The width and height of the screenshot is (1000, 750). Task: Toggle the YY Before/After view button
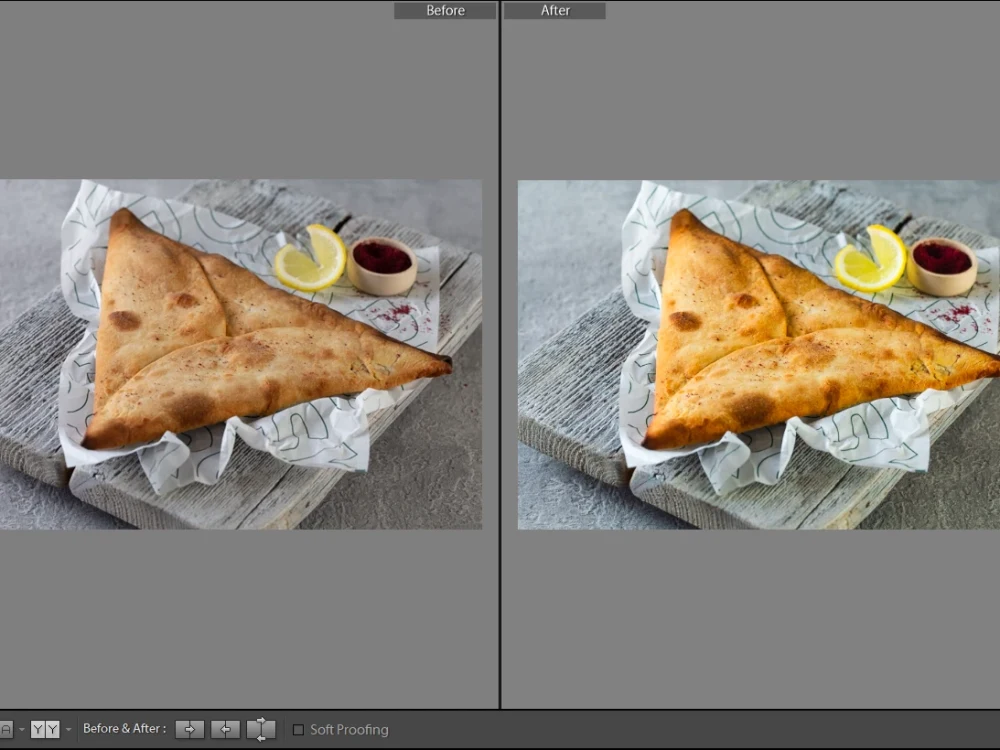45,729
